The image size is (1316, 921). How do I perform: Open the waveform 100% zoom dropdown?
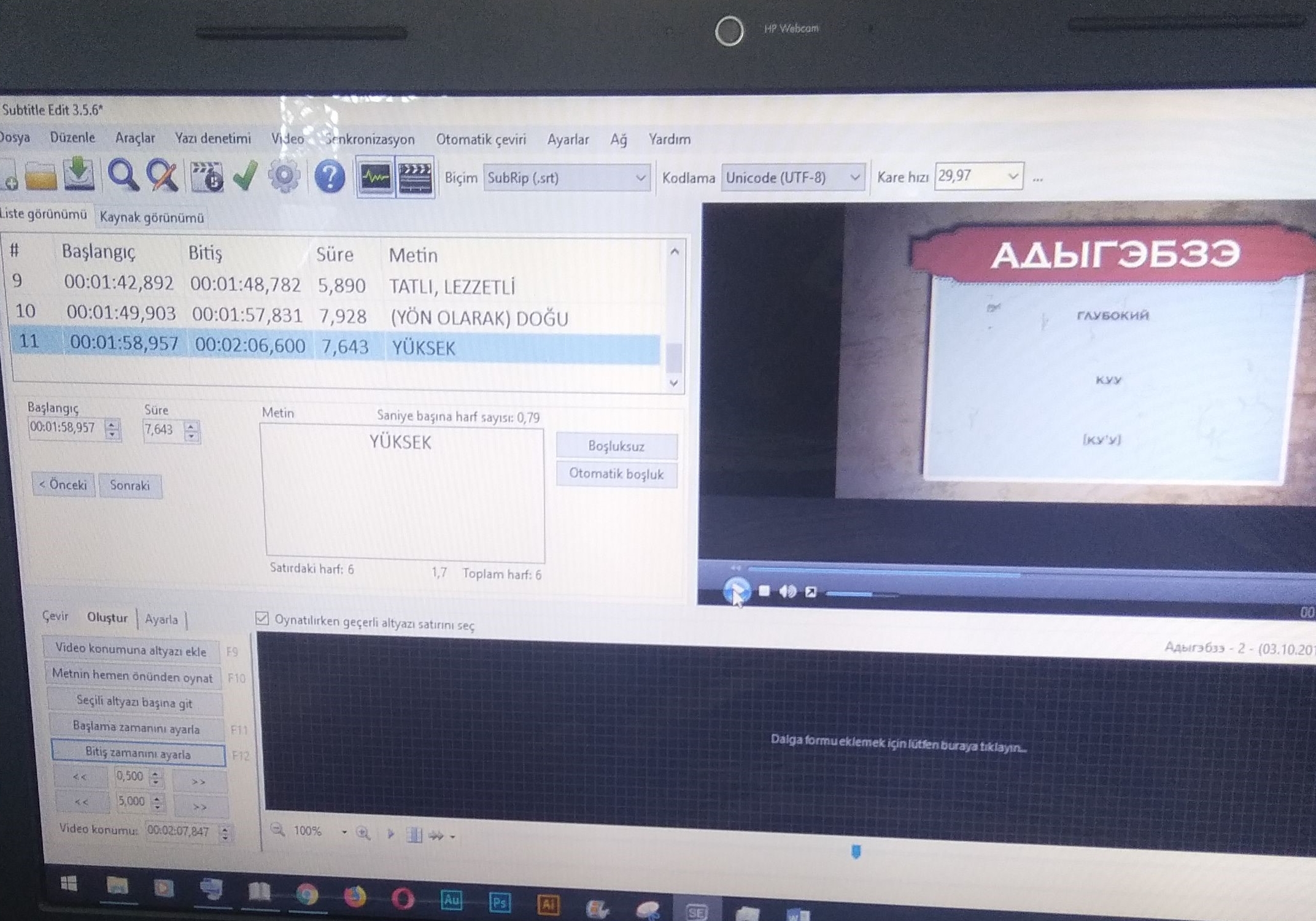[344, 832]
